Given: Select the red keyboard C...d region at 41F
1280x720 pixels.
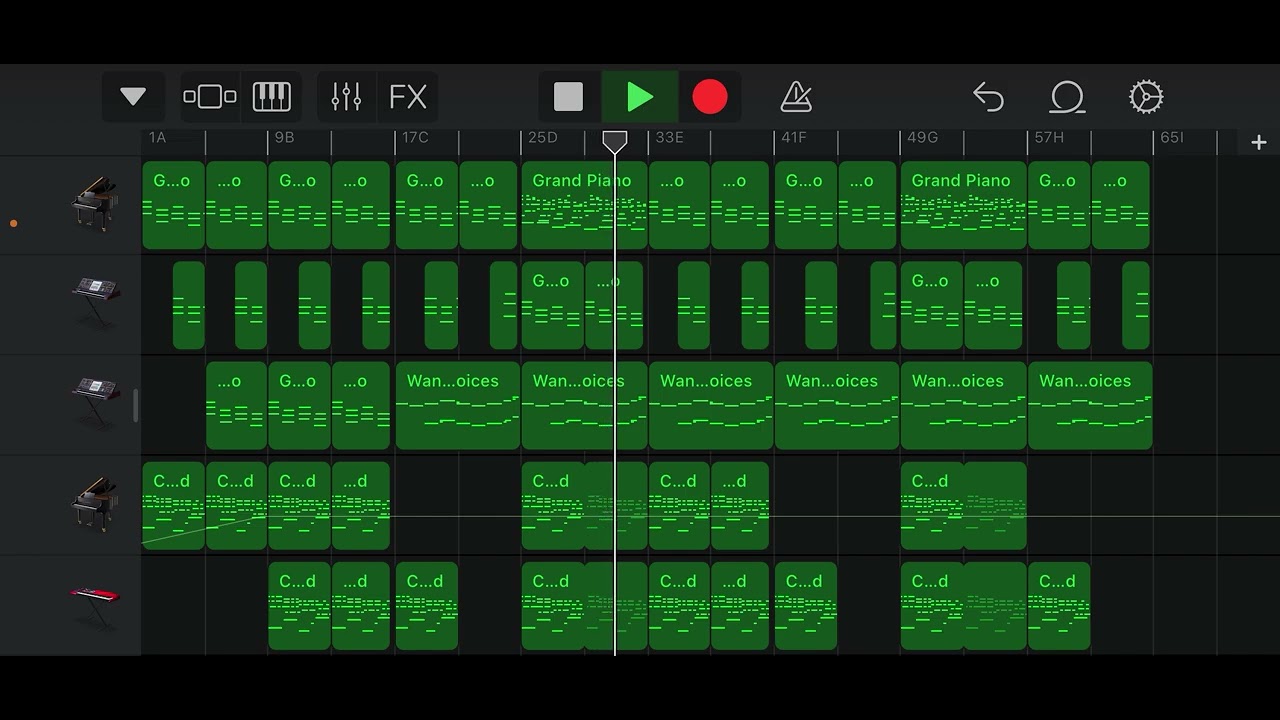Looking at the screenshot, I should pyautogui.click(x=806, y=605).
